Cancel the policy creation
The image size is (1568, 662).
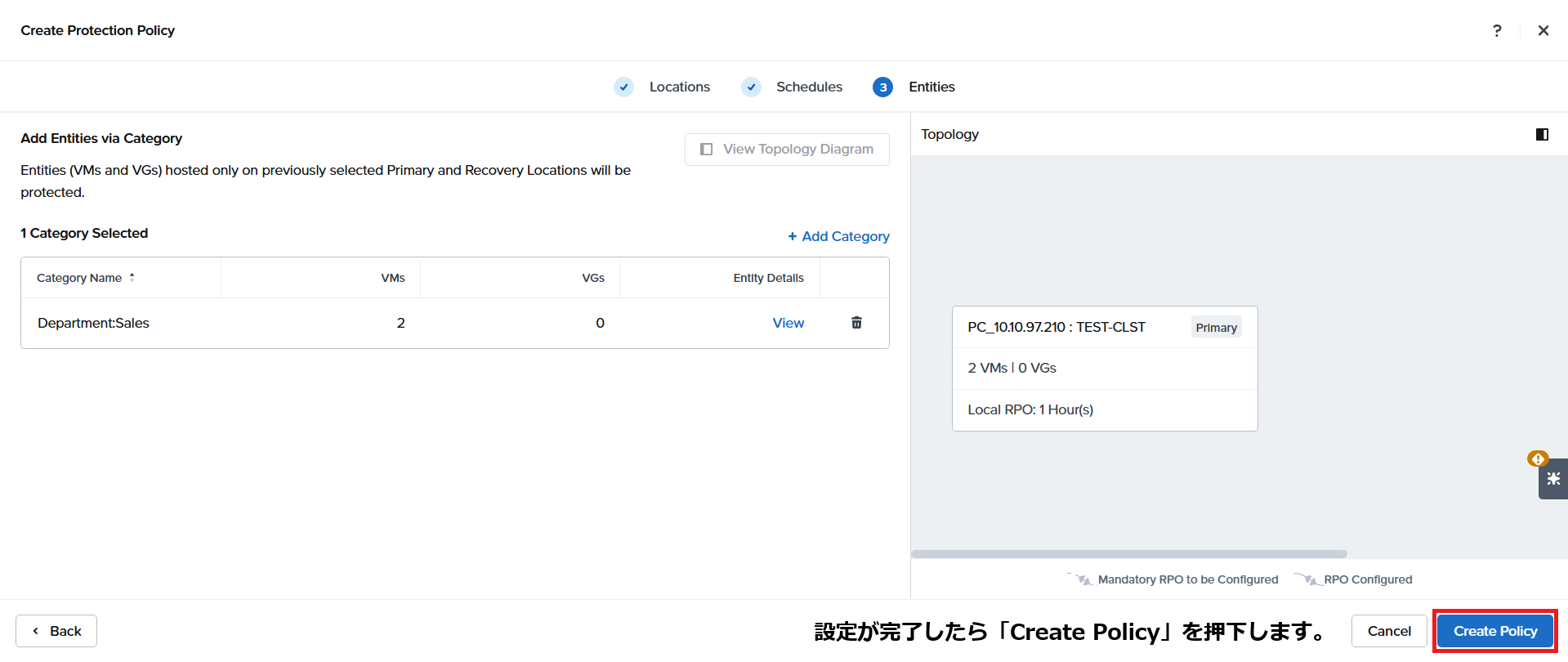(x=1389, y=631)
